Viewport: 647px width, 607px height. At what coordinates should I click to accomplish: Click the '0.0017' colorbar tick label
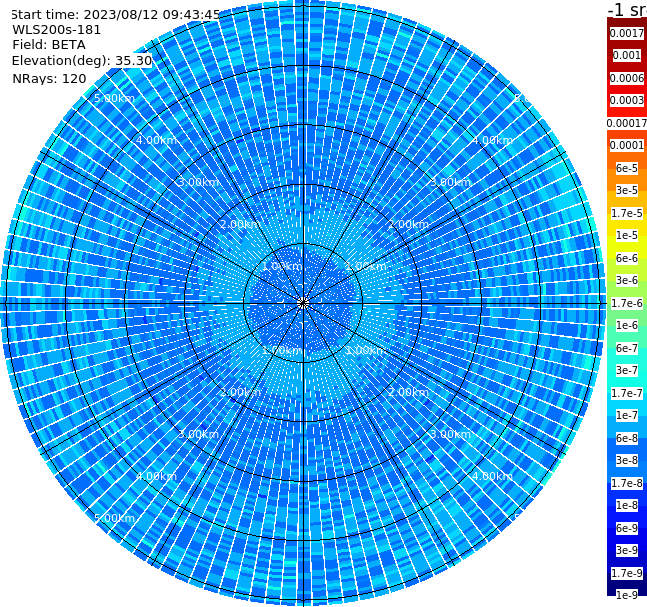(627, 33)
